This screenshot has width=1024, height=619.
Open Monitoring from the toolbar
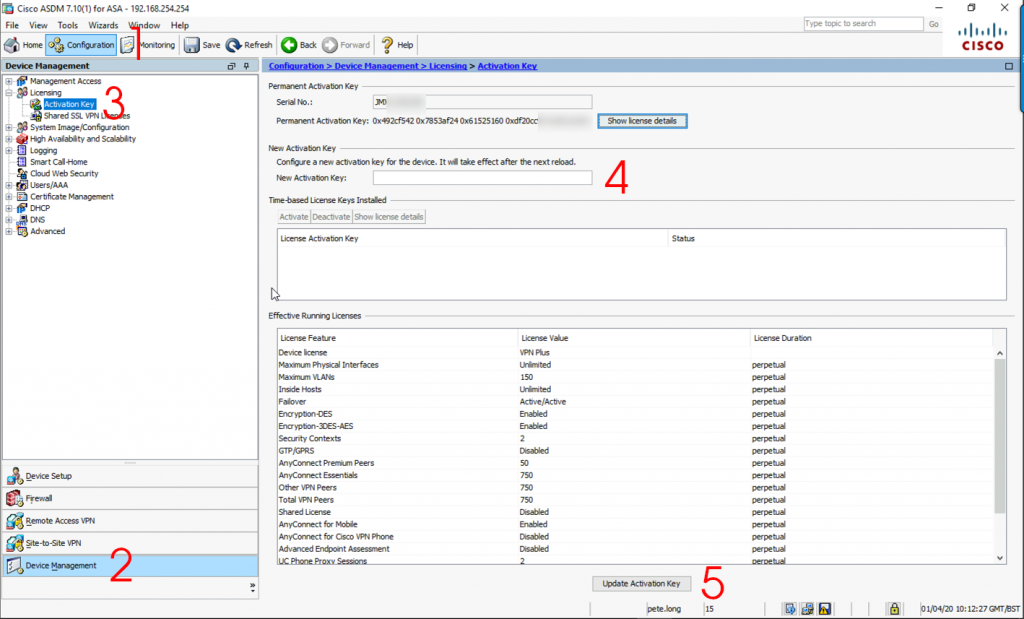coord(148,45)
